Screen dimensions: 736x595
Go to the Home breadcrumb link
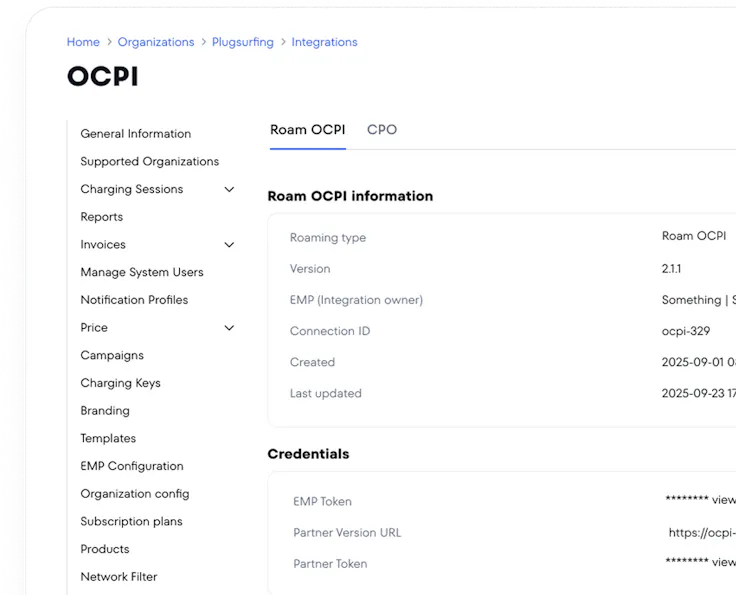tap(83, 42)
